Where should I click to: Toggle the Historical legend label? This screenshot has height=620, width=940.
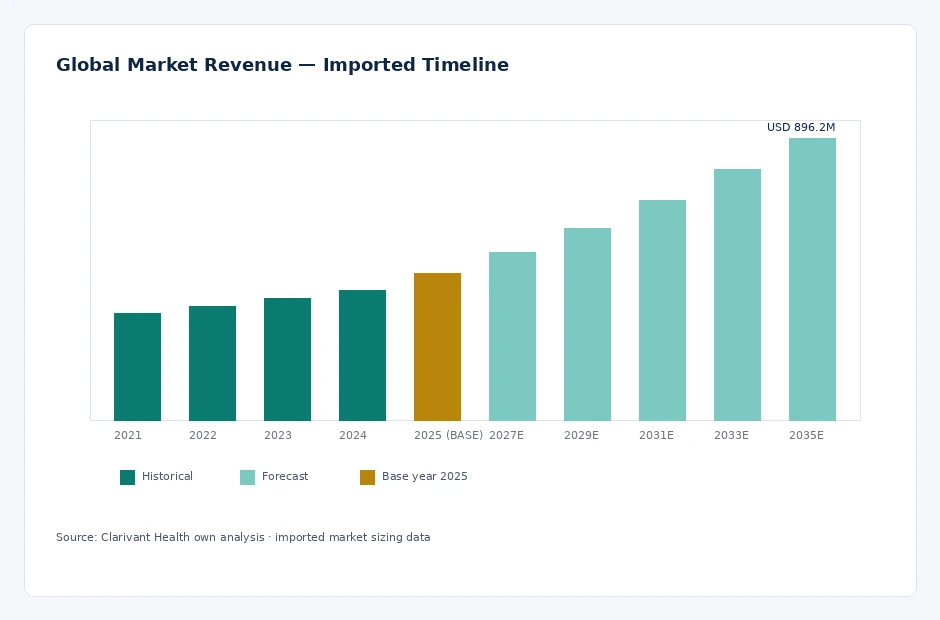pos(167,476)
